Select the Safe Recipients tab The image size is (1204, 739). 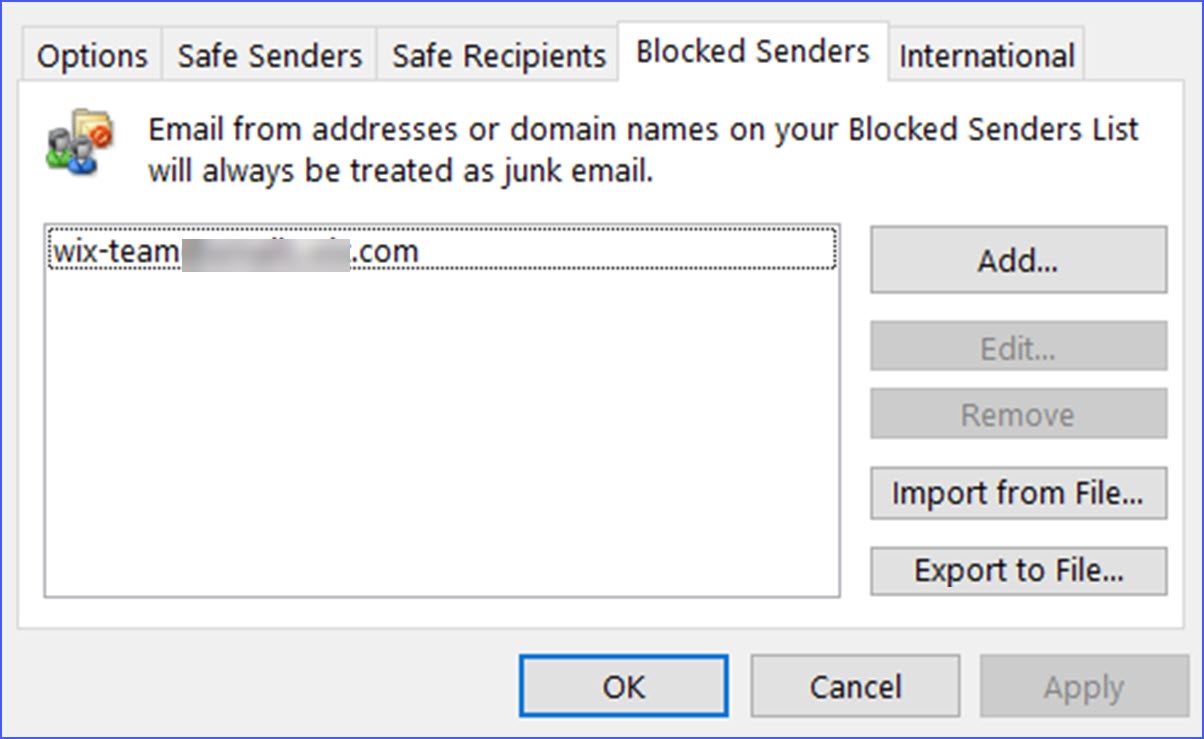pos(497,54)
